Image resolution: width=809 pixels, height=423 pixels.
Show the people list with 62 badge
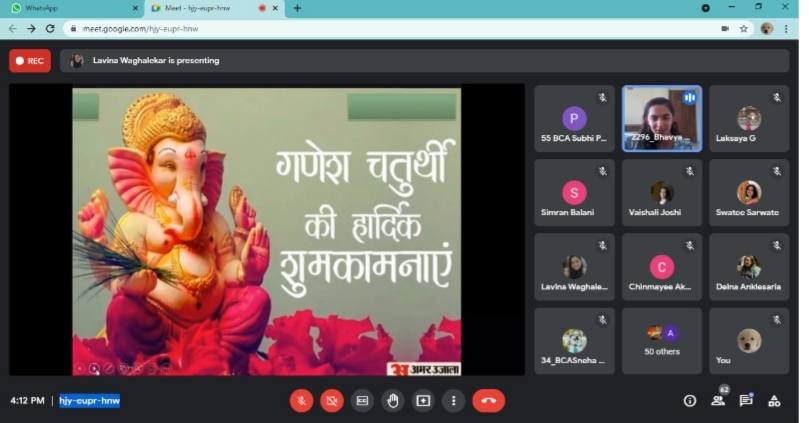[x=718, y=399]
